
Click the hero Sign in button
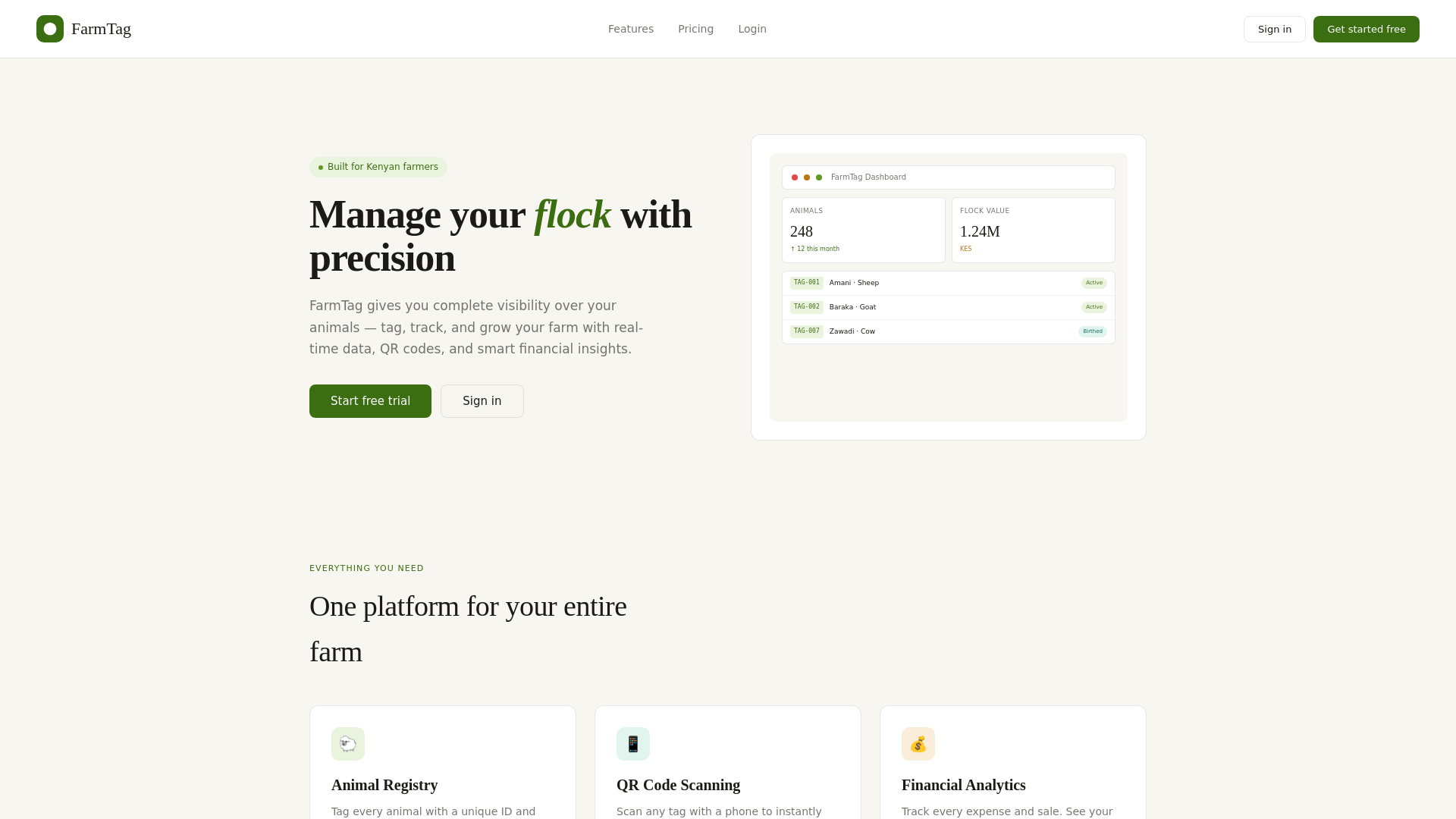pos(482,401)
